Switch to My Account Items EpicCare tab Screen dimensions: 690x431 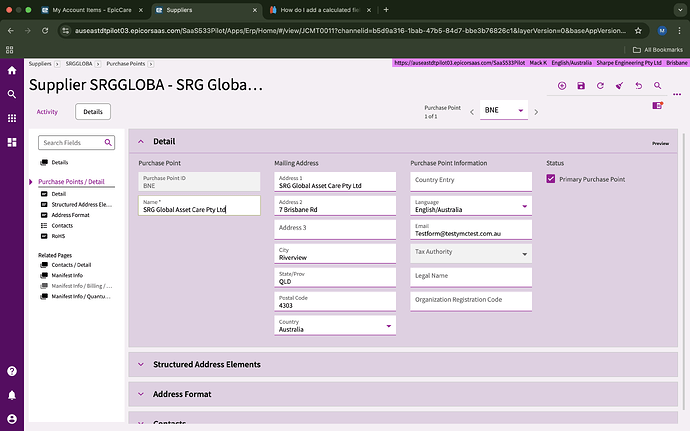[x=92, y=10]
